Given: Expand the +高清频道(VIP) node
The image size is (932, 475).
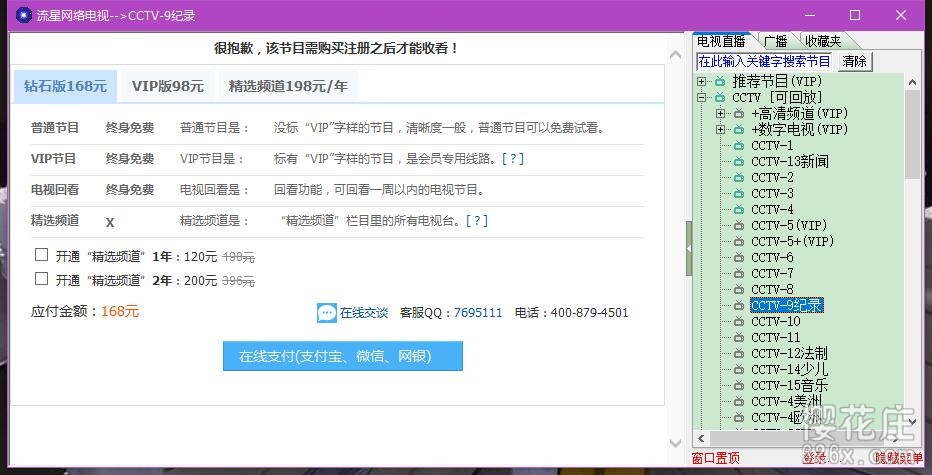Looking at the screenshot, I should click(721, 113).
